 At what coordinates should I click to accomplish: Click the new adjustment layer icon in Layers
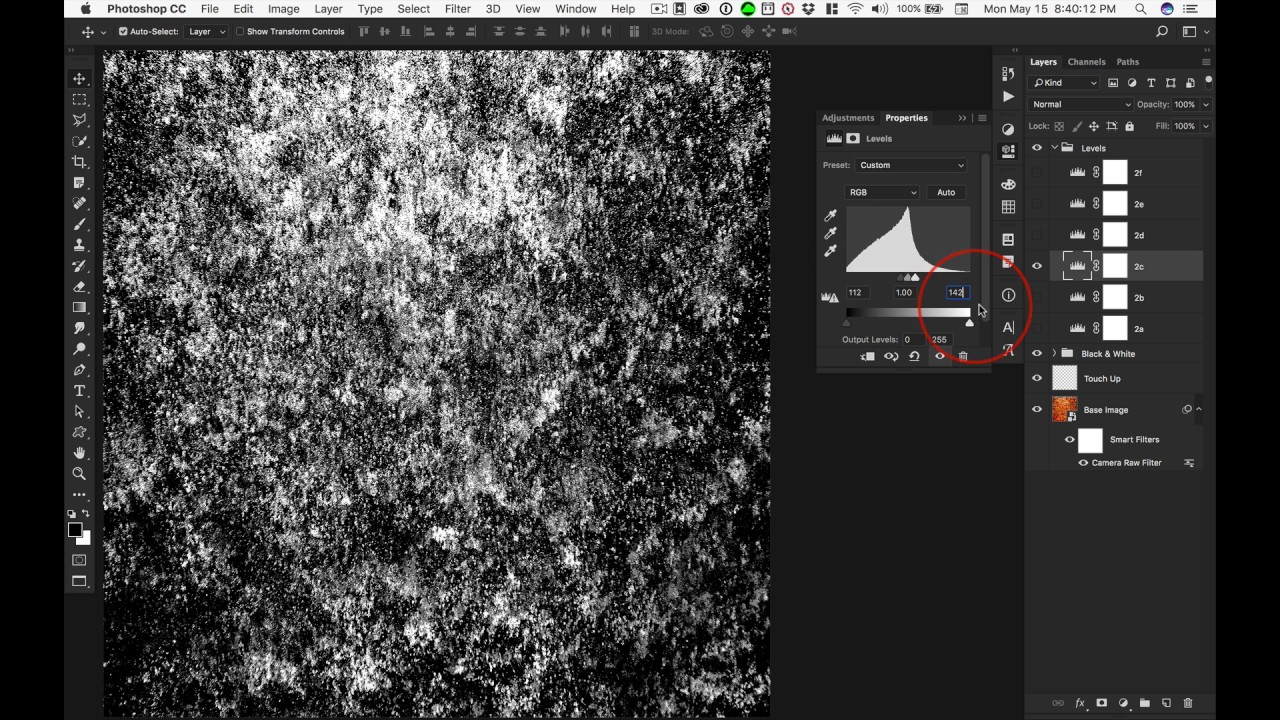pyautogui.click(x=1123, y=703)
